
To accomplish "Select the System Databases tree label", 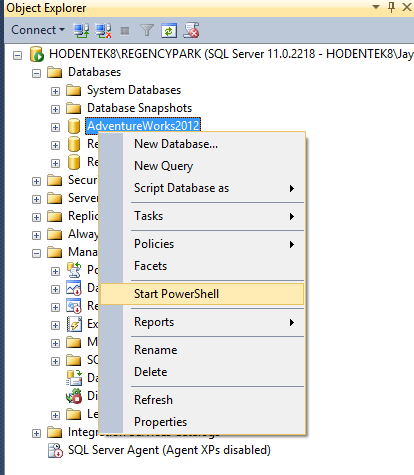I will click(x=134, y=90).
